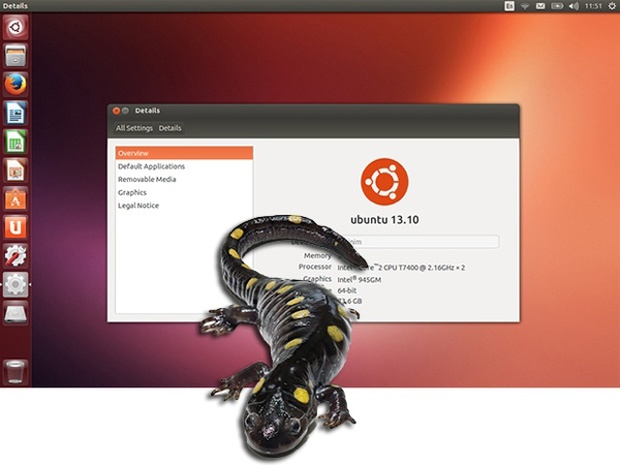Open the battery indicator menu
The image size is (620, 465).
point(557,6)
